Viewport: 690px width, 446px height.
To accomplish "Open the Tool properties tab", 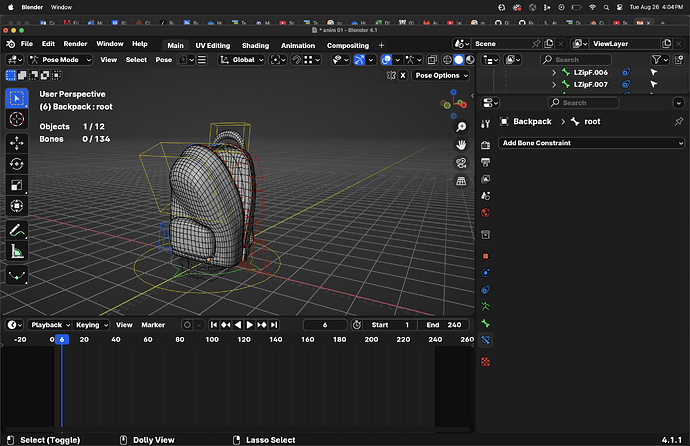I will pos(485,124).
